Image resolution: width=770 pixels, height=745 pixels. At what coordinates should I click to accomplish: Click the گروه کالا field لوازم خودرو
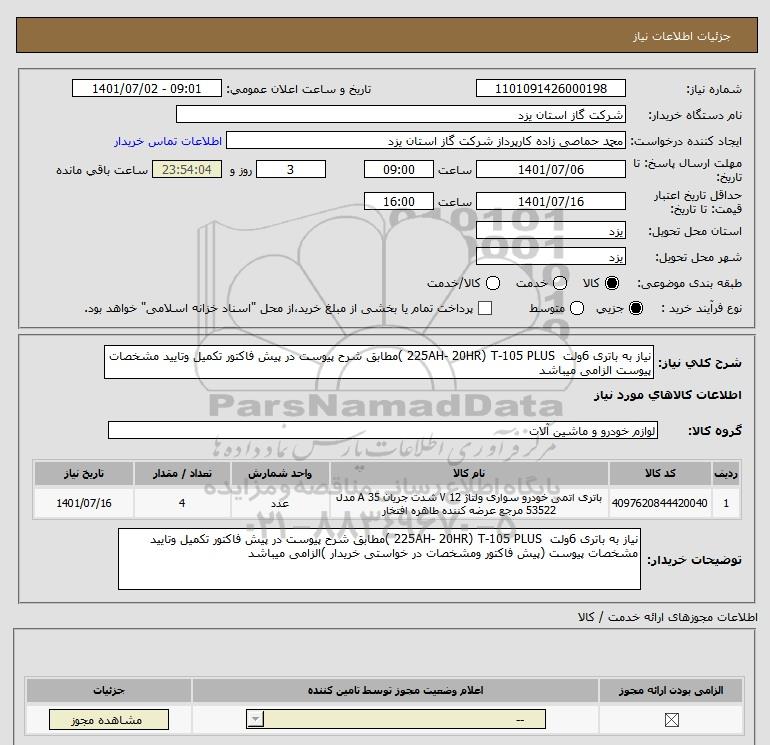tap(383, 430)
